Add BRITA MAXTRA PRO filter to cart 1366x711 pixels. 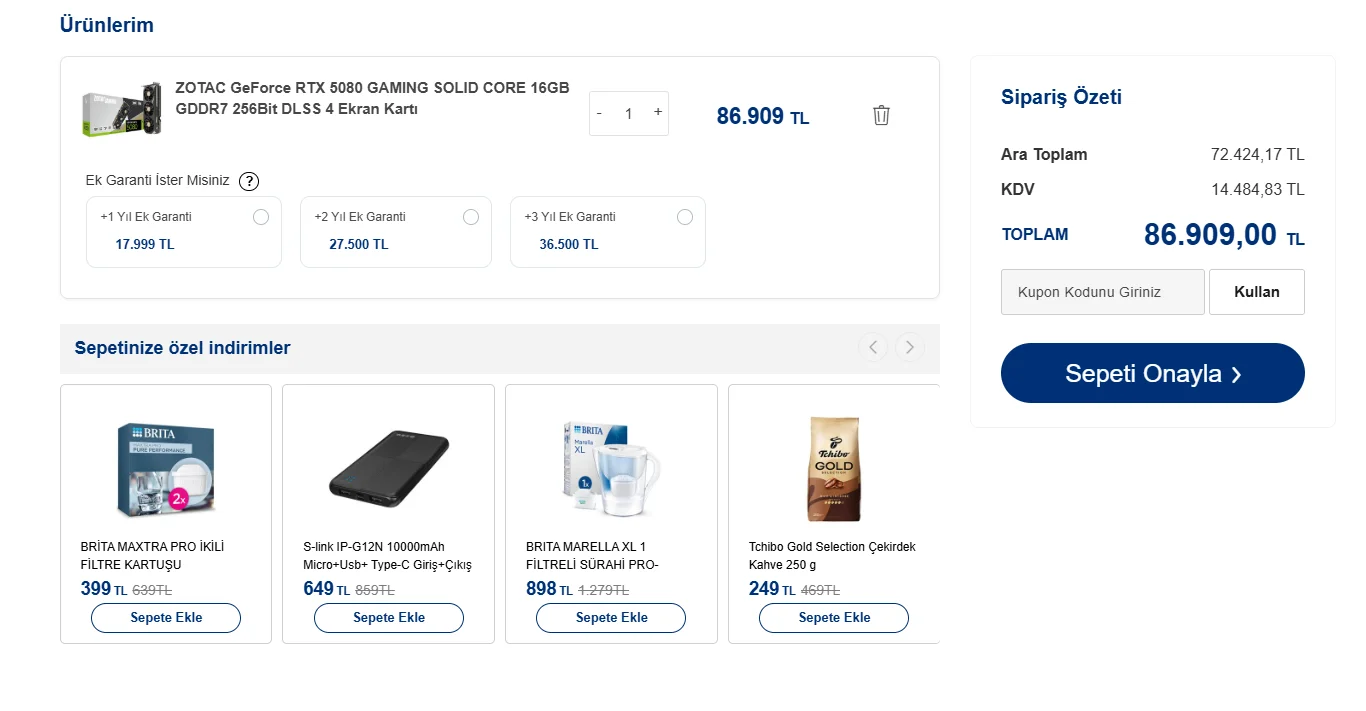click(x=166, y=618)
